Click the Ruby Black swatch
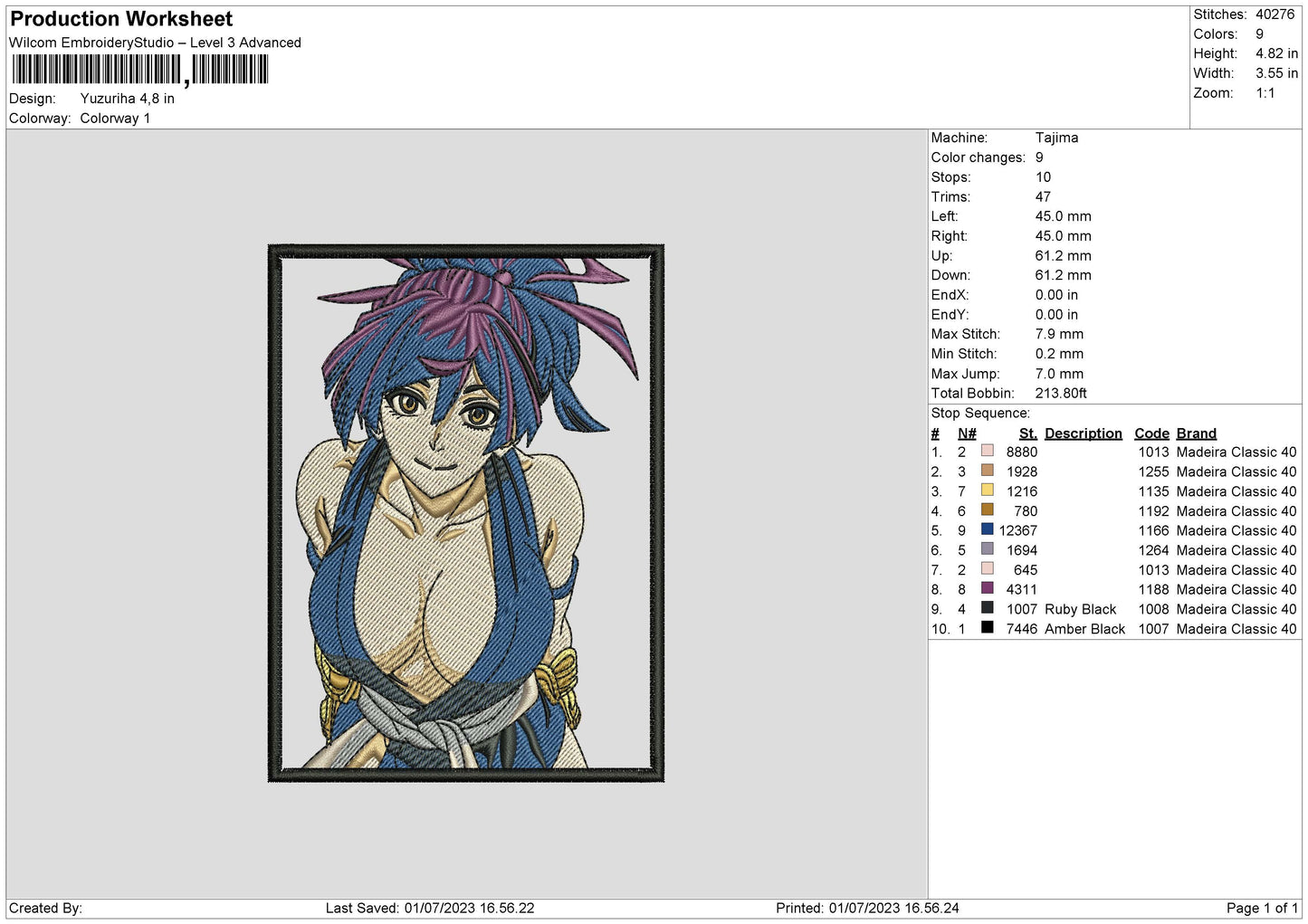Viewport: 1308px width, 924px height. point(987,608)
